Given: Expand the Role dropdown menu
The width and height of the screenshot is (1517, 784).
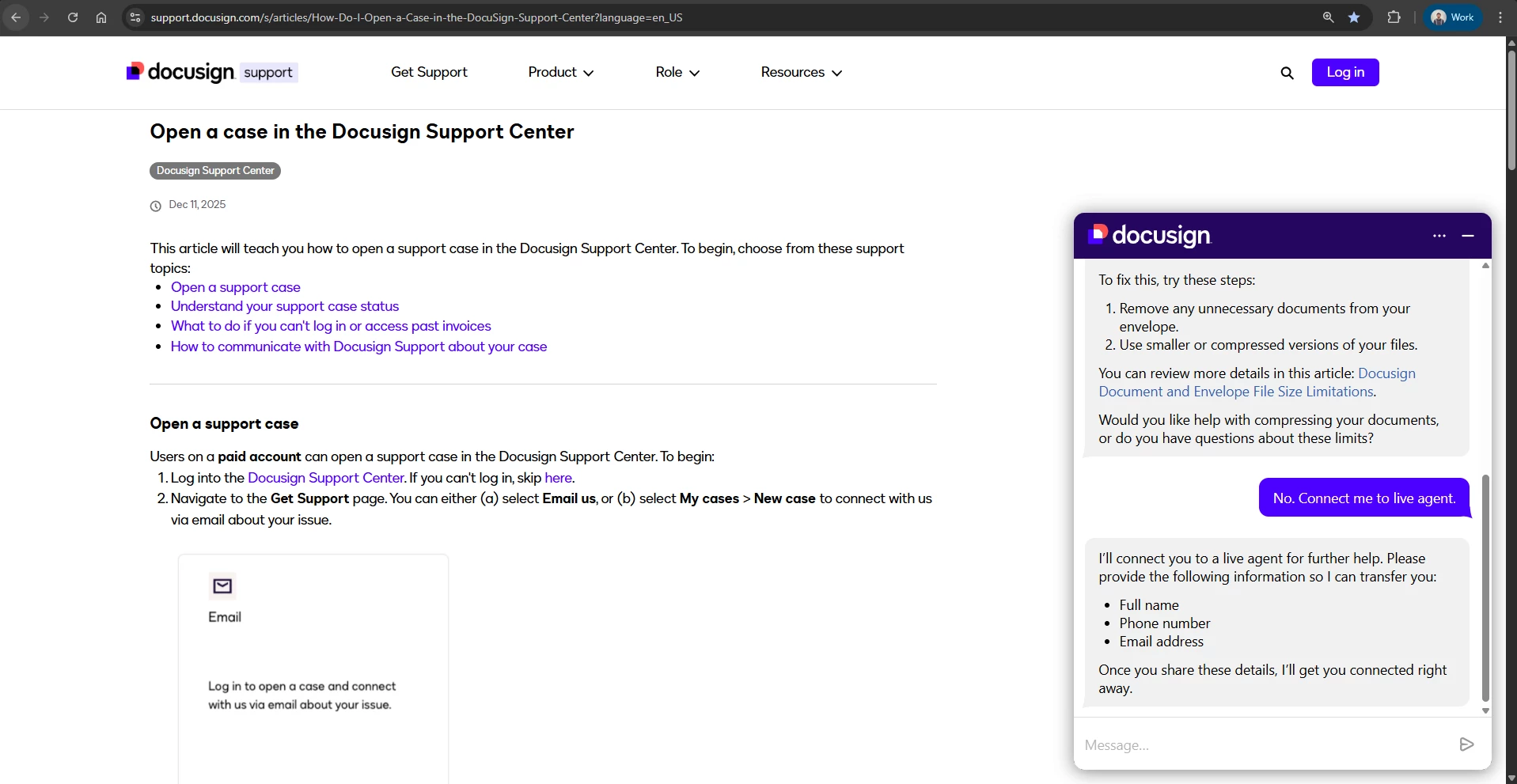Looking at the screenshot, I should click(x=677, y=72).
